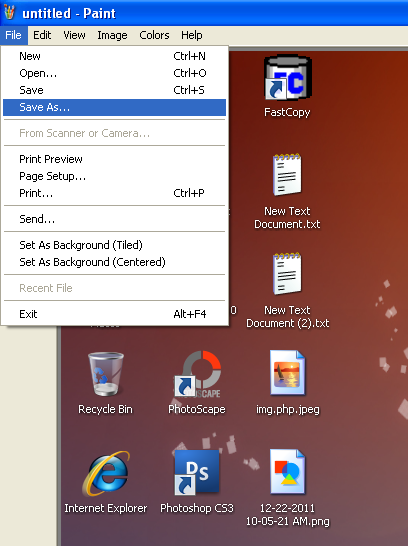The width and height of the screenshot is (408, 546).
Task: Click the New Text Document (2).txt label
Action: click(288, 317)
